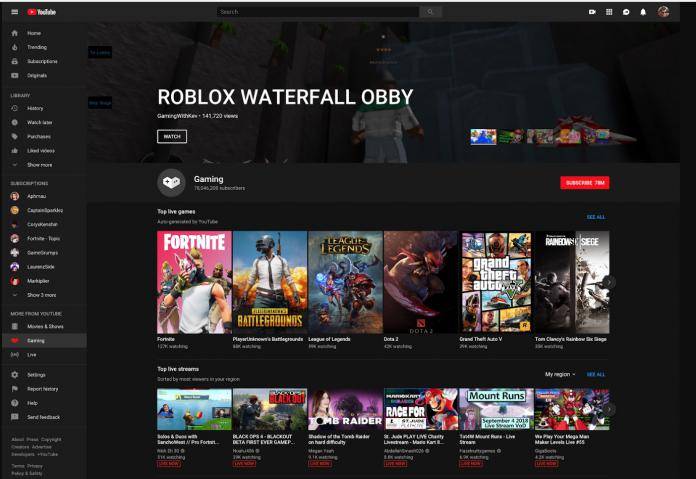
Task: Click the Watch later icon
Action: pos(15,122)
